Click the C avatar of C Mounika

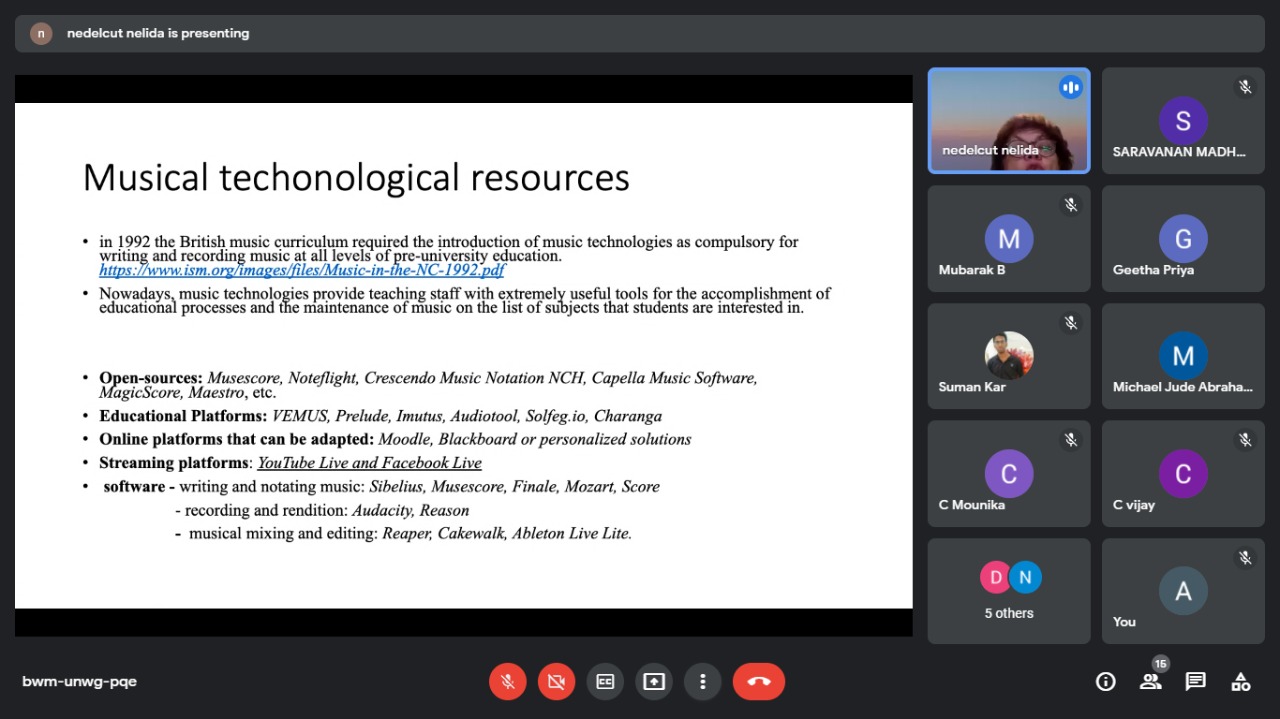tap(1009, 473)
